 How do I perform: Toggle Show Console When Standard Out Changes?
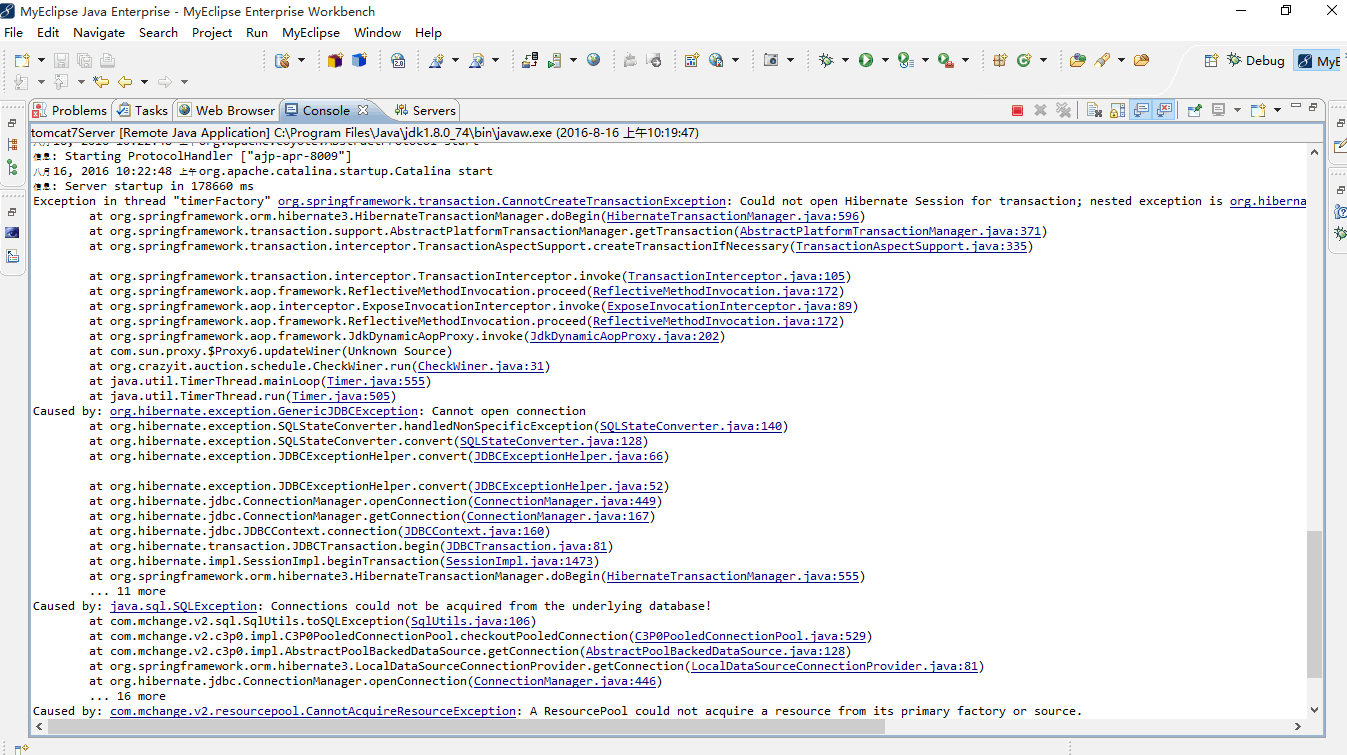tap(1141, 110)
